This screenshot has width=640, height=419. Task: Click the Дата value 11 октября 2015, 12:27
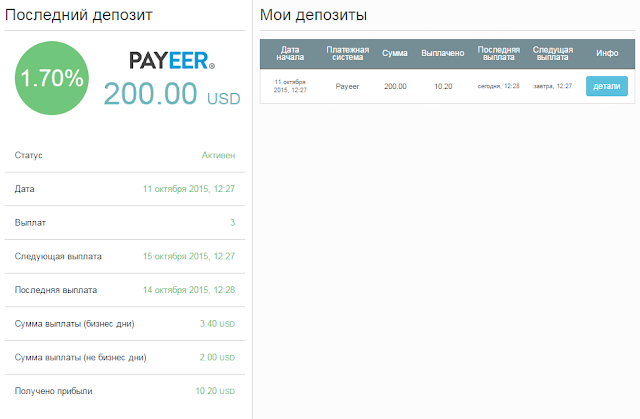[x=189, y=189]
